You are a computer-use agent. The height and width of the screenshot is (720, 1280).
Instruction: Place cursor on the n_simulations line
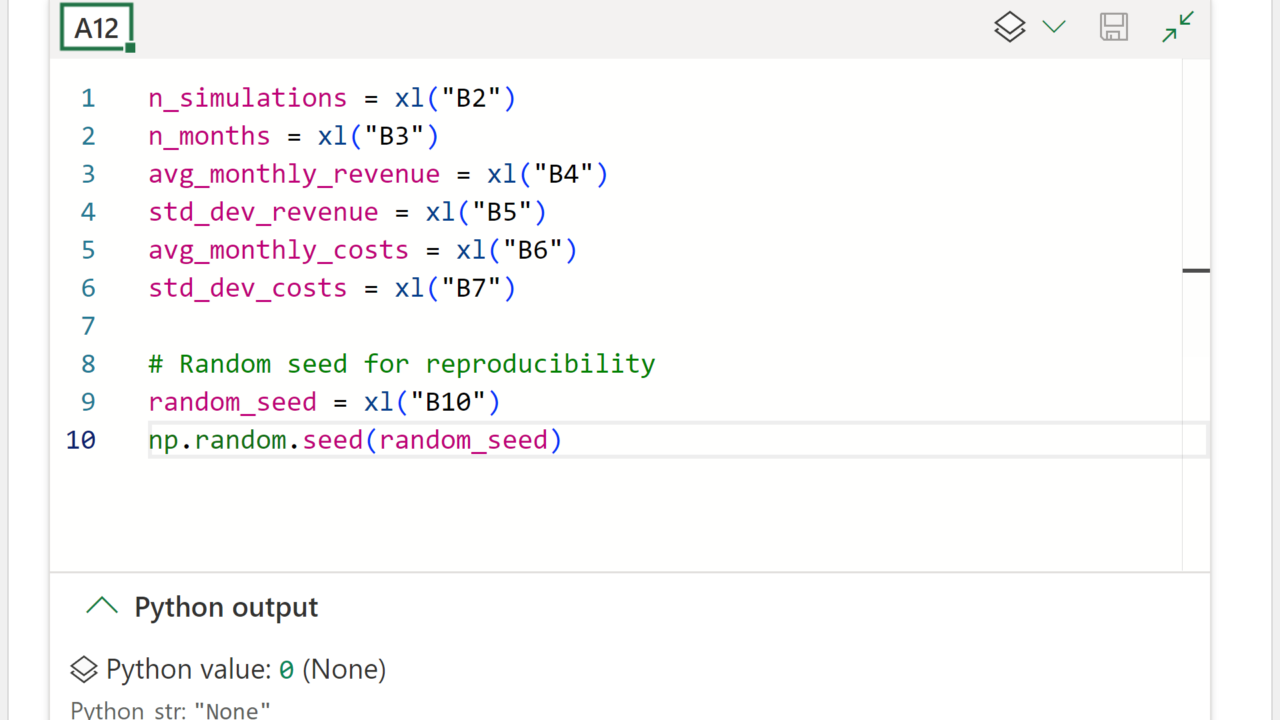[x=331, y=98]
